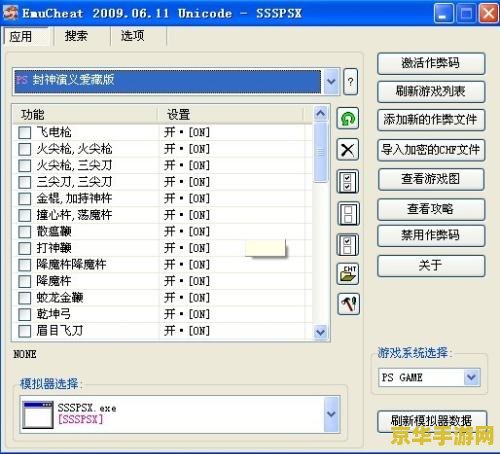500x454 pixels.
Task: Open 查看攻略 button
Action: coord(431,209)
